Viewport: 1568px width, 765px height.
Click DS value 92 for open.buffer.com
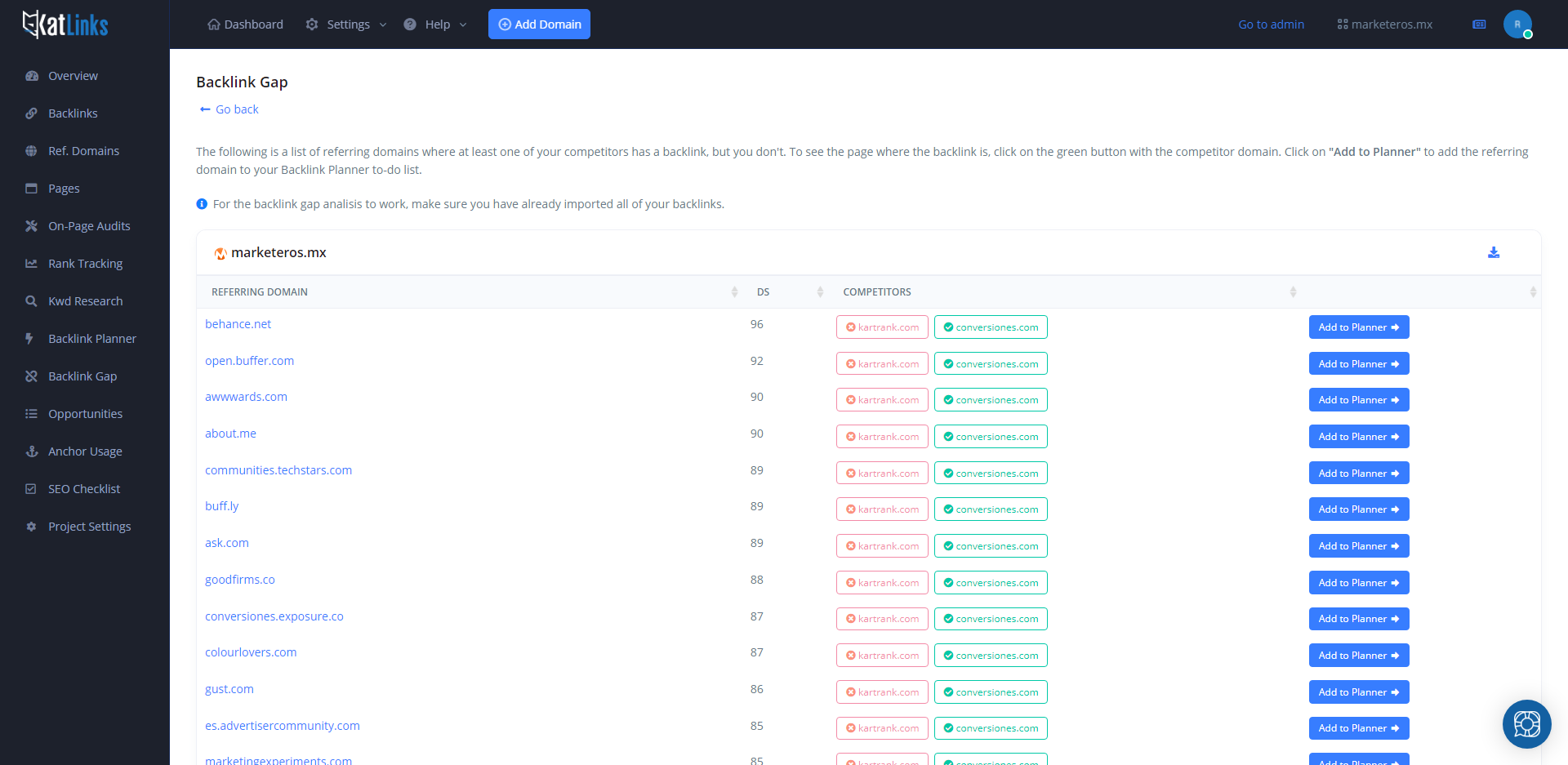click(757, 361)
